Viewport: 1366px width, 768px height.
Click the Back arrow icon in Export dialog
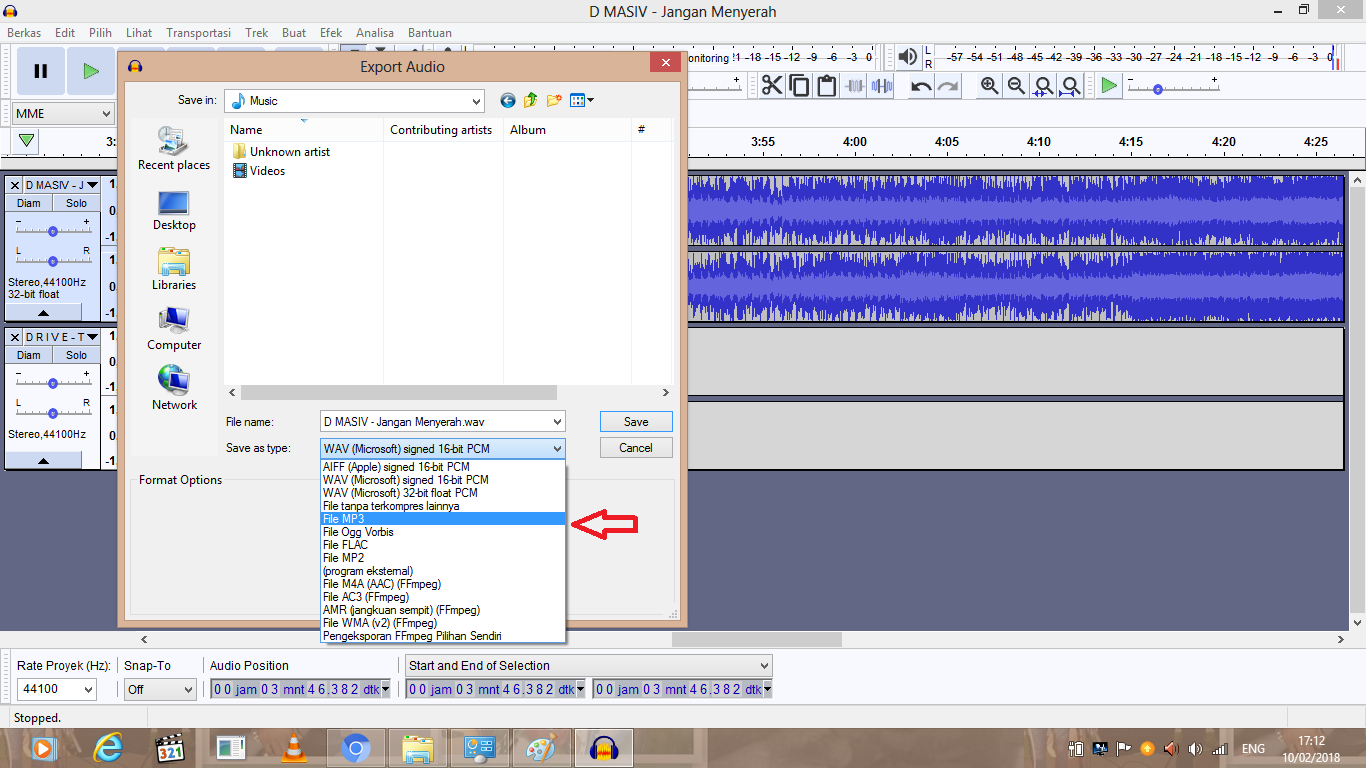point(508,100)
